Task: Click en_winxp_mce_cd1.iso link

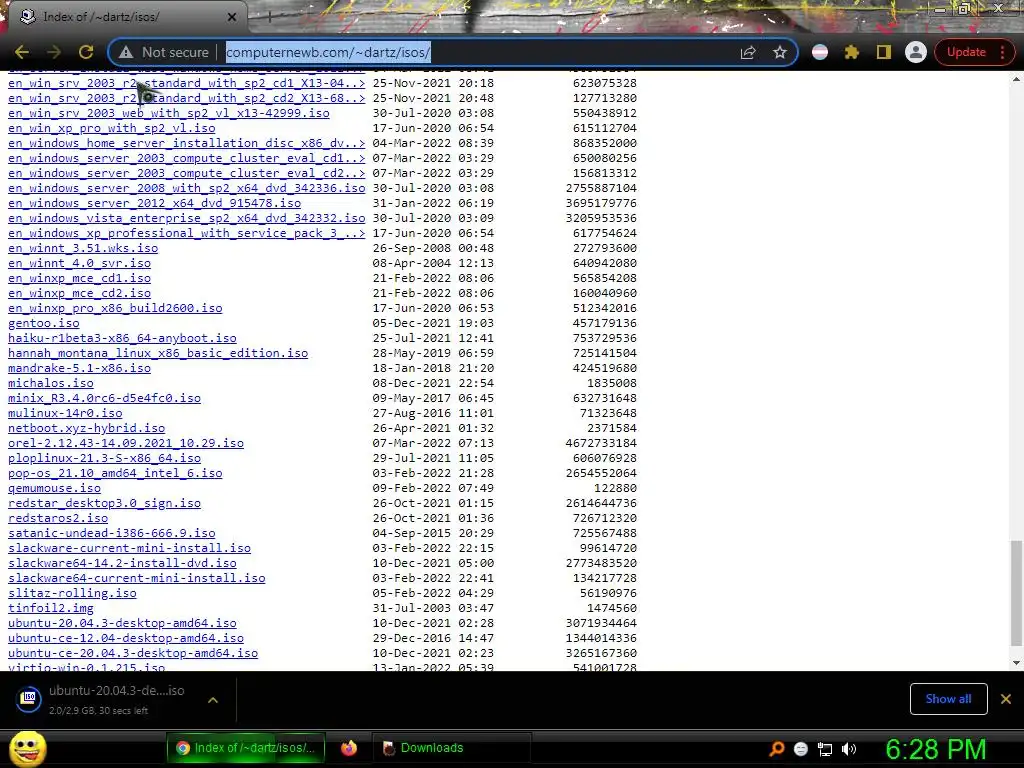Action: 79,278
